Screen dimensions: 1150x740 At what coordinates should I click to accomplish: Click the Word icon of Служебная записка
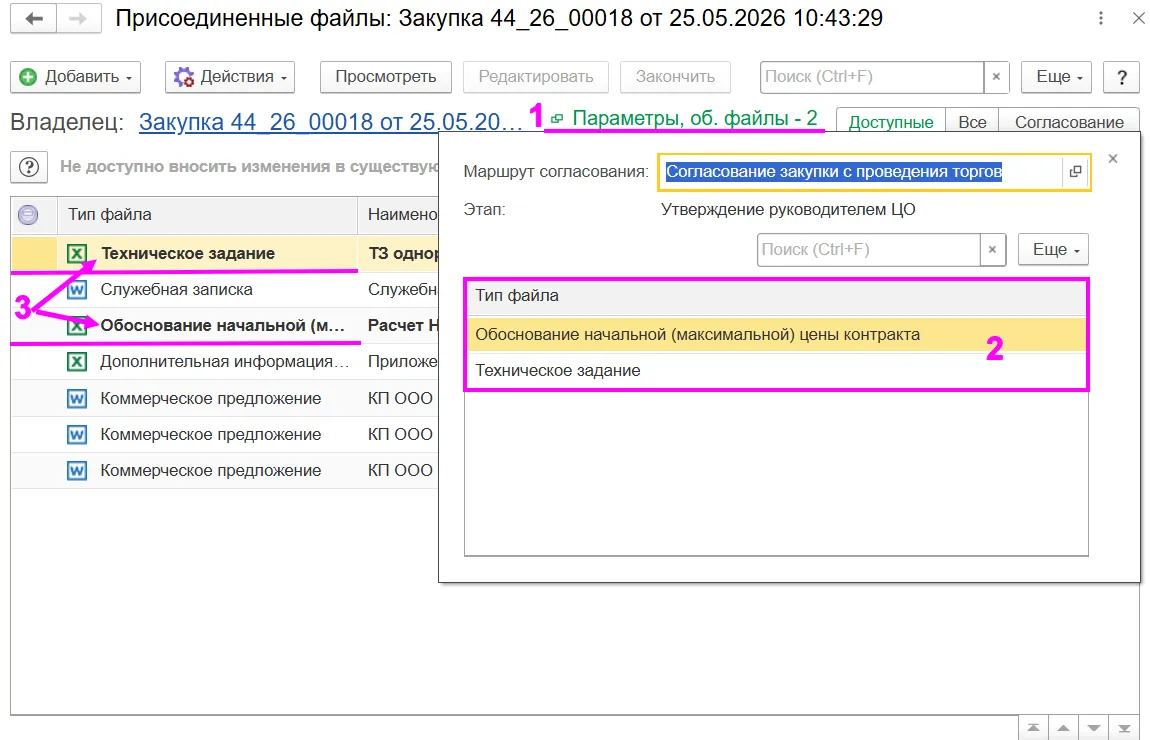pos(77,290)
